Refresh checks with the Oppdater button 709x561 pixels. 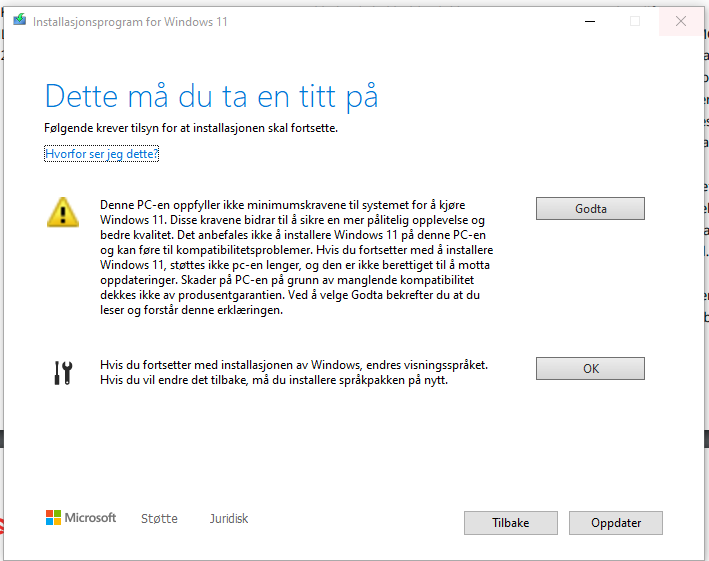pos(615,523)
